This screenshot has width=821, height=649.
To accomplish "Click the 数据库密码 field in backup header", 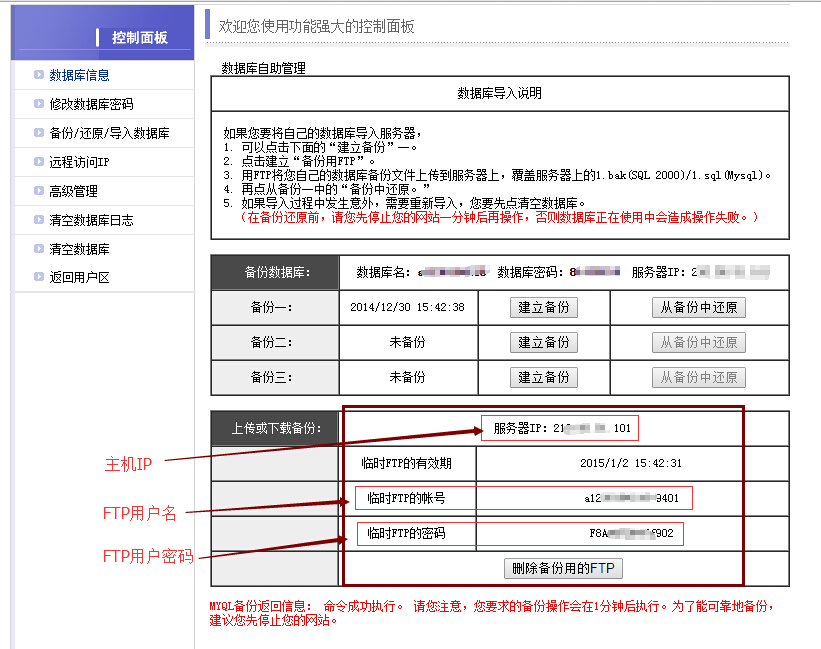I will 559,272.
